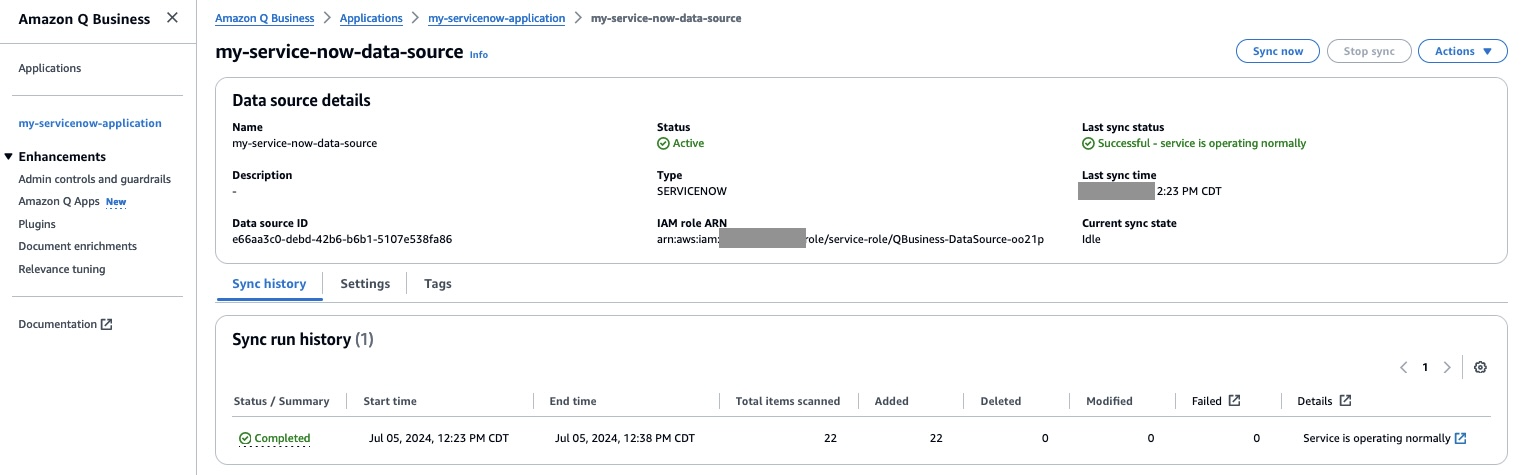
Task: Navigate to Relevance tuning
Action: [62, 269]
